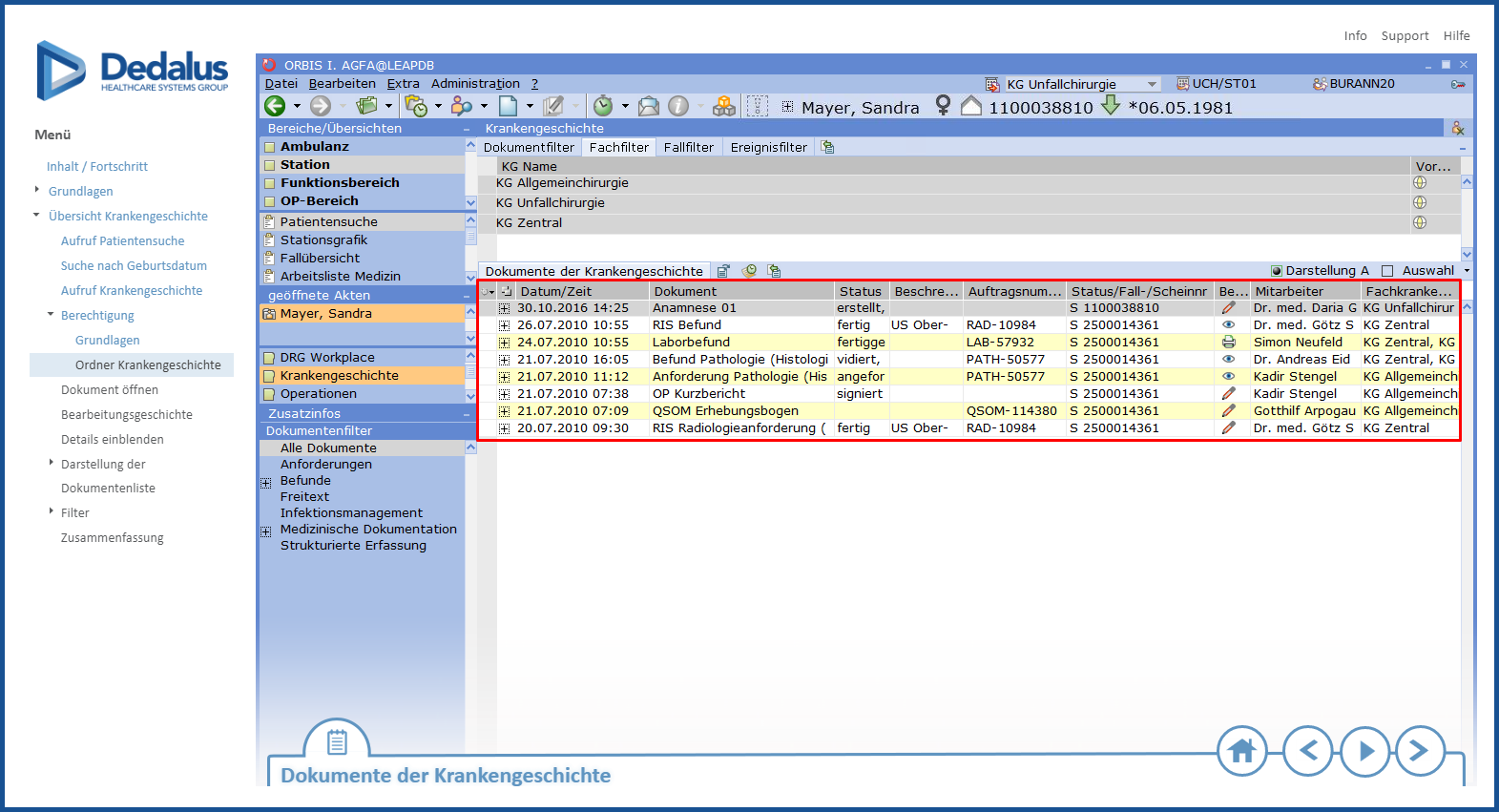The image size is (1499, 812).
Task: Click the play button in bottom navigation
Action: [x=1364, y=751]
